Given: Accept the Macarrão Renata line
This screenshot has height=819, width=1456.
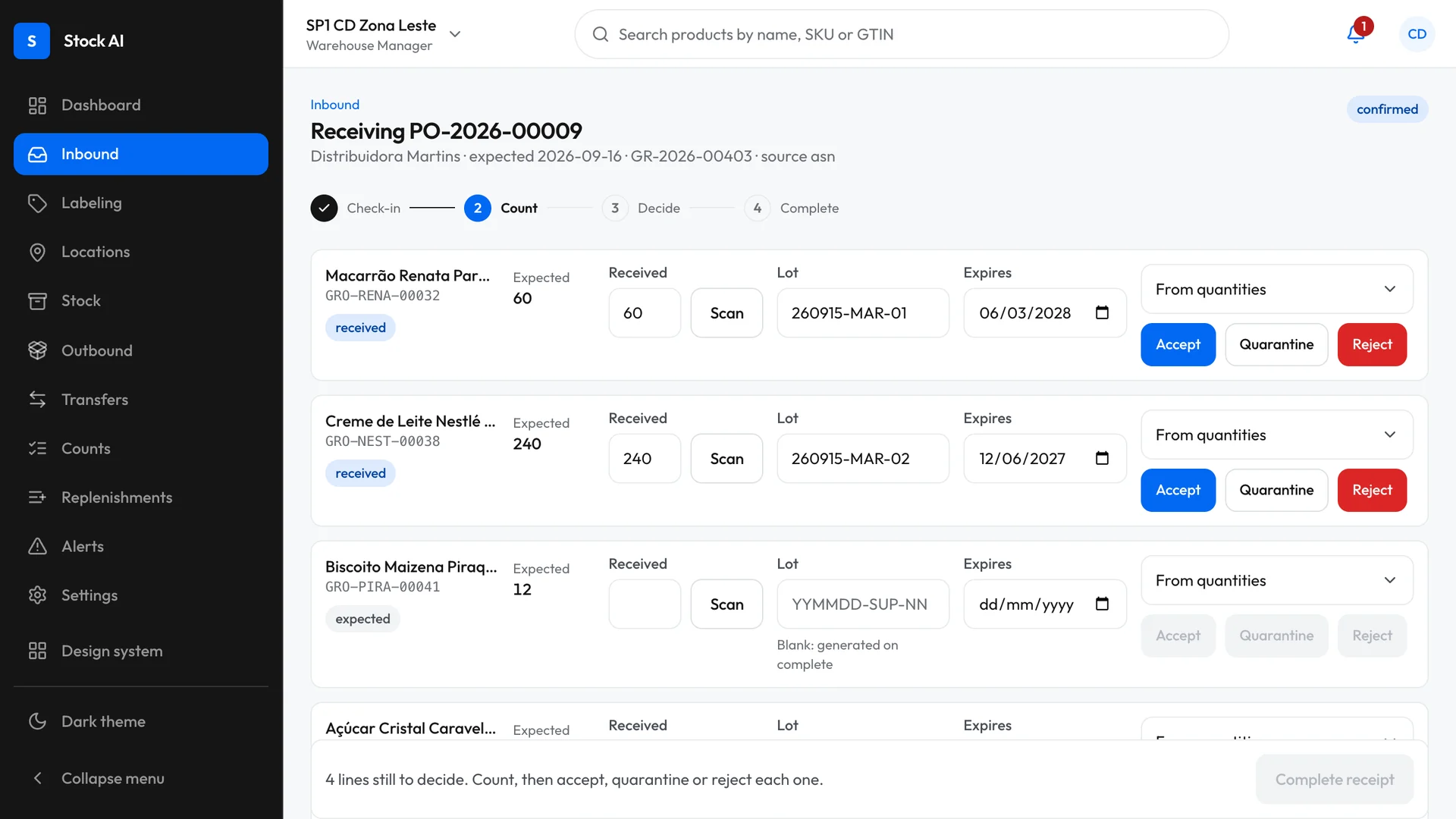Looking at the screenshot, I should point(1178,344).
